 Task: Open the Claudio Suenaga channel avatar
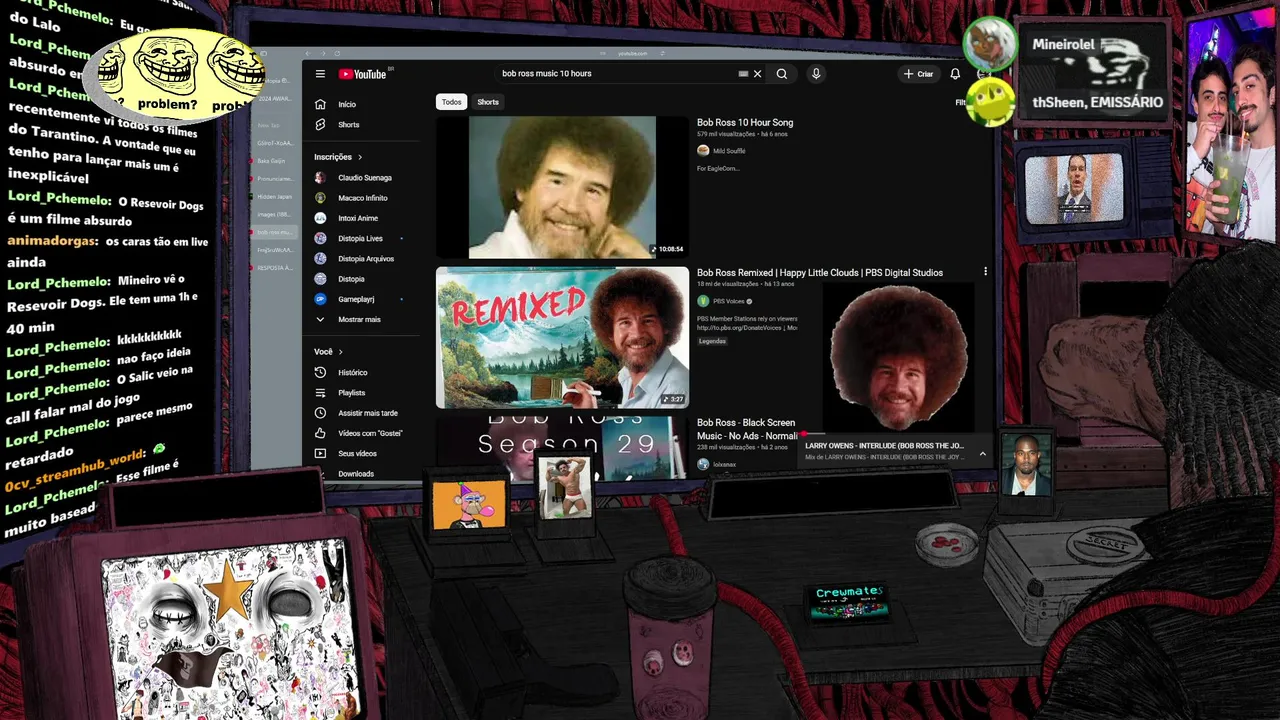320,177
